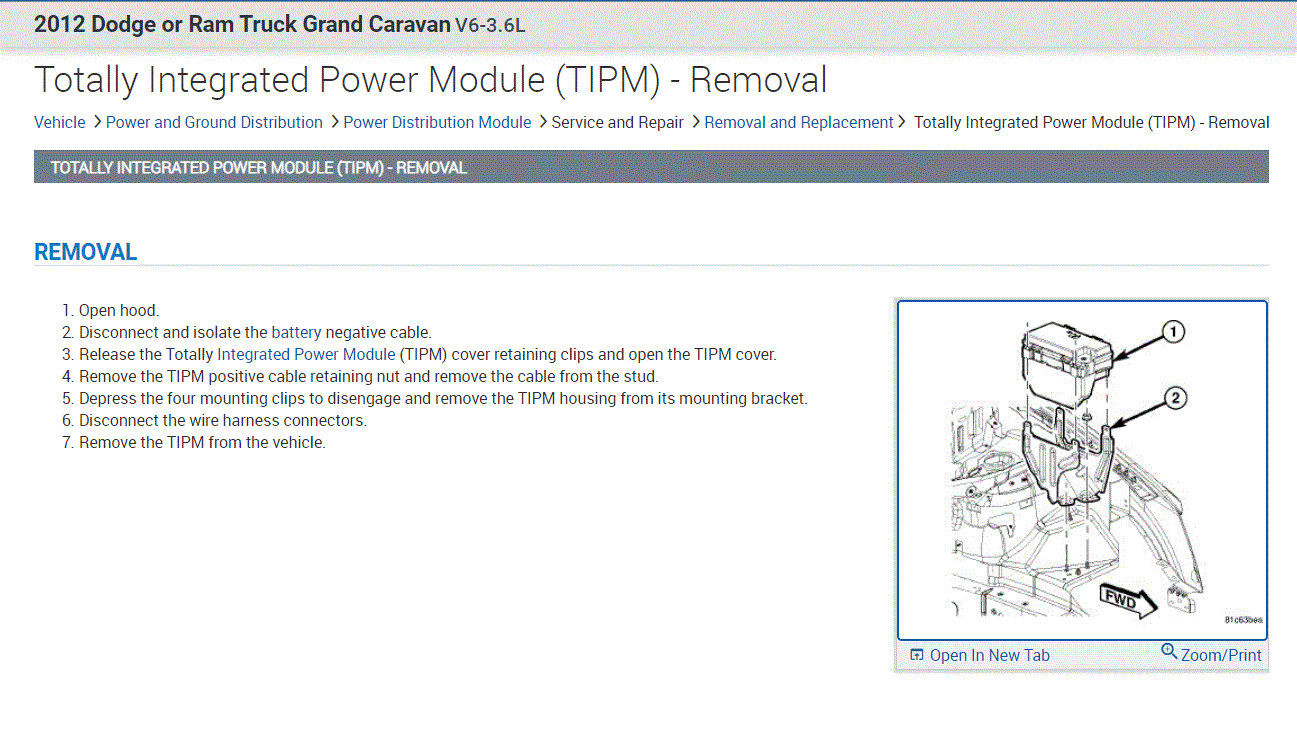Viewport: 1297px width, 736px height.
Task: Click the step "Disconnect the wire harness connectors."
Action: 223,420
